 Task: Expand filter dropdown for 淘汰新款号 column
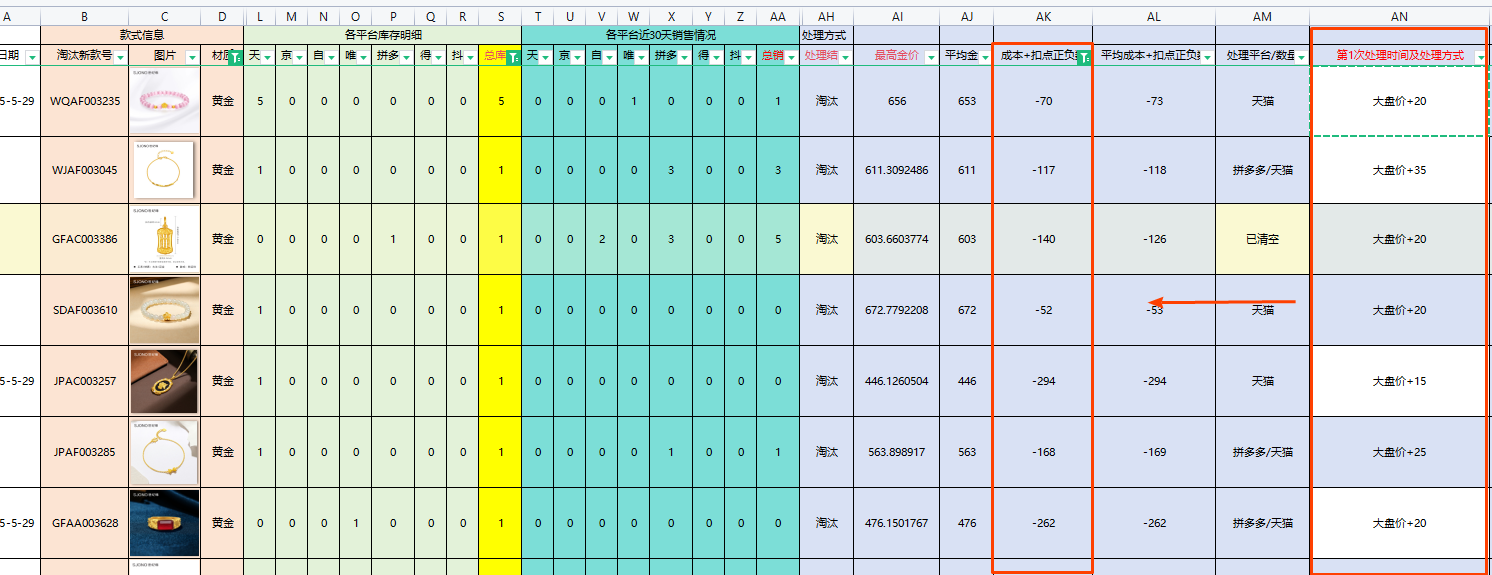(120, 58)
